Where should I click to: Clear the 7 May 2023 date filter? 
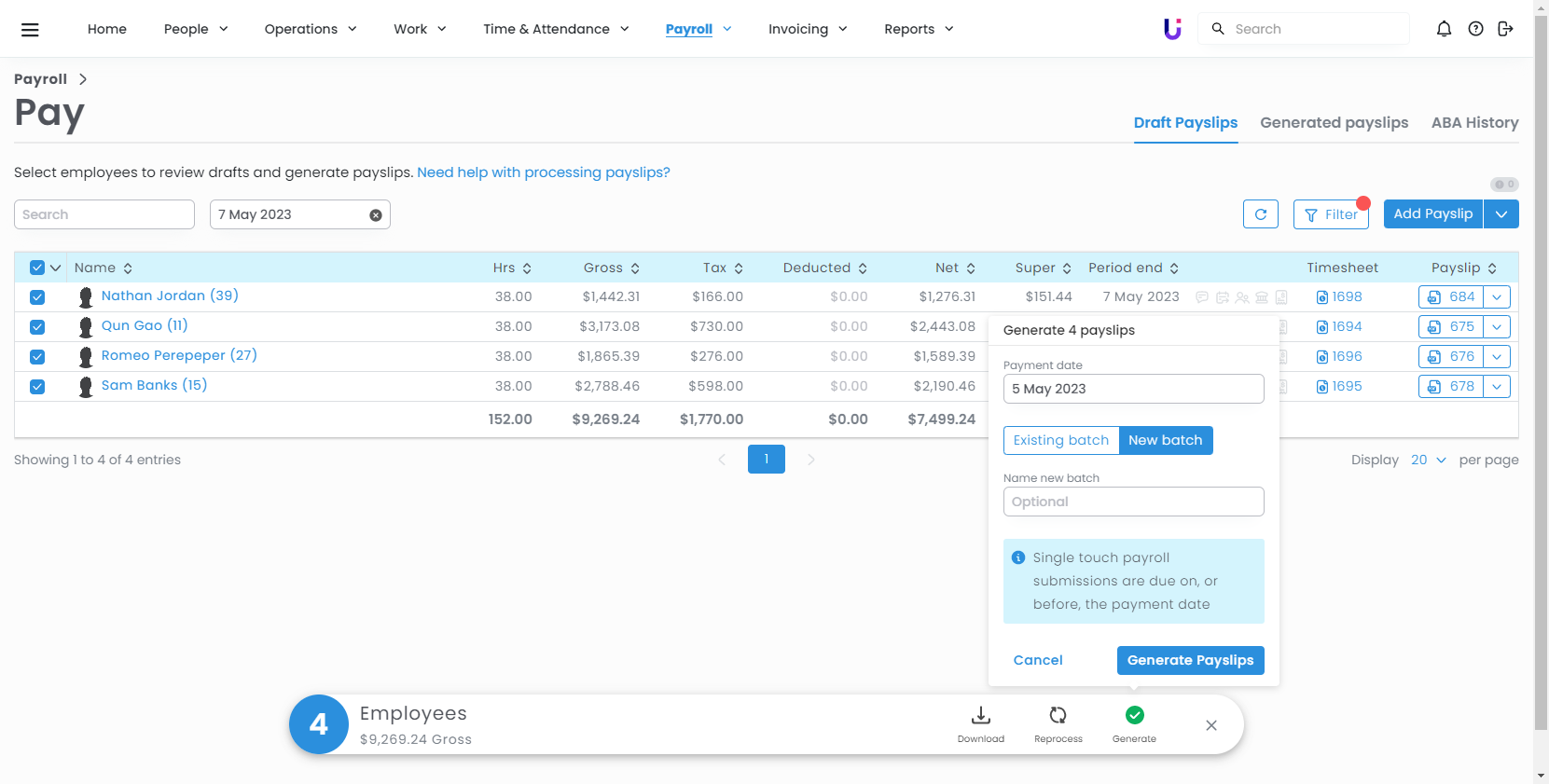pos(376,215)
